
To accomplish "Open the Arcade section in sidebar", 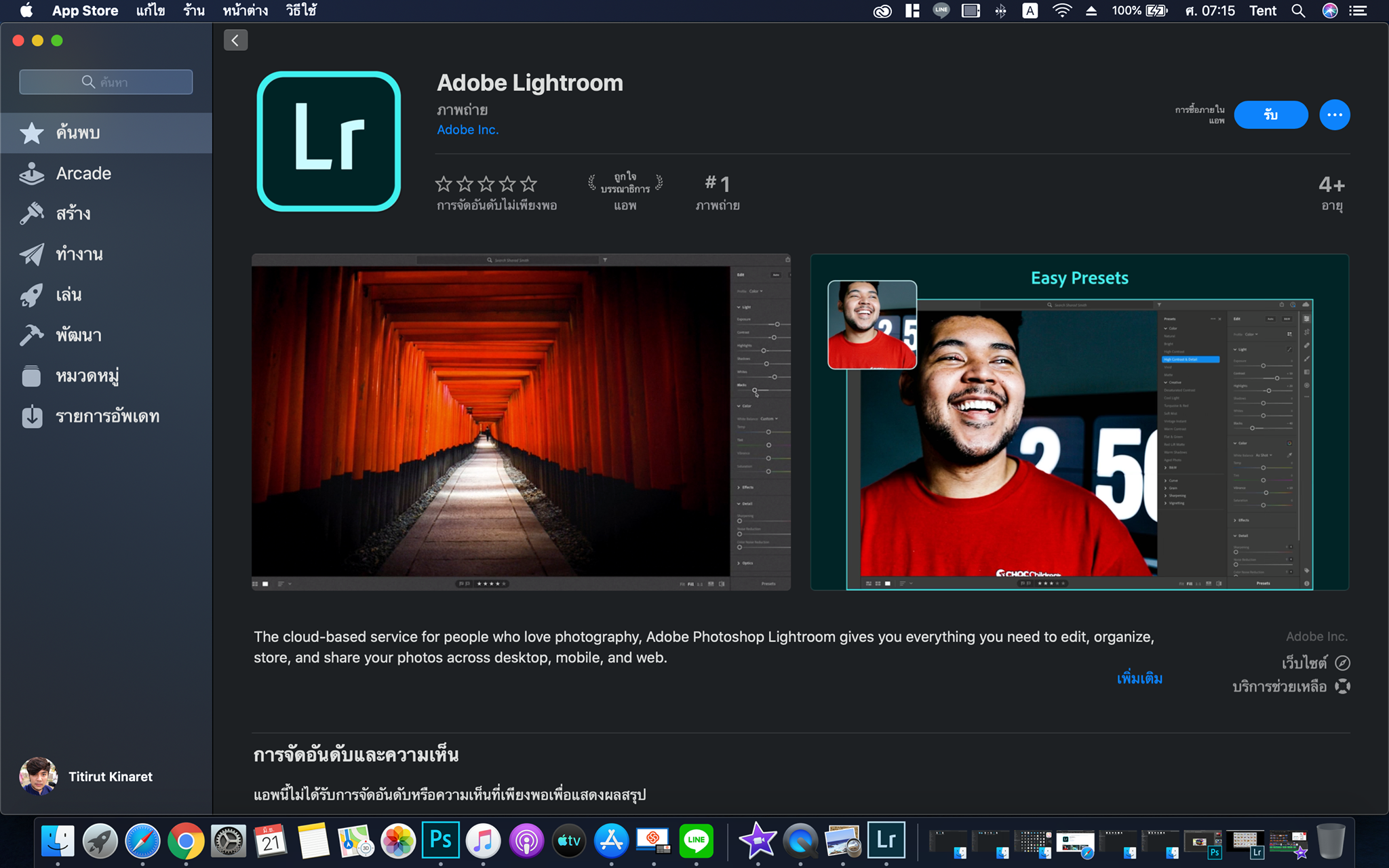I will (x=81, y=174).
